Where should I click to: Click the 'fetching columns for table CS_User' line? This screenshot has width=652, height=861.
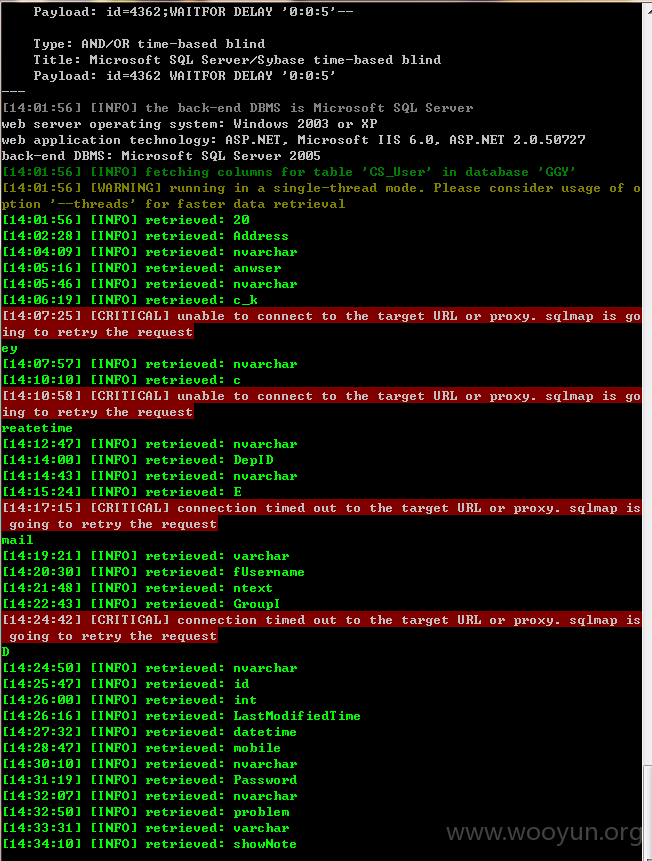(289, 172)
